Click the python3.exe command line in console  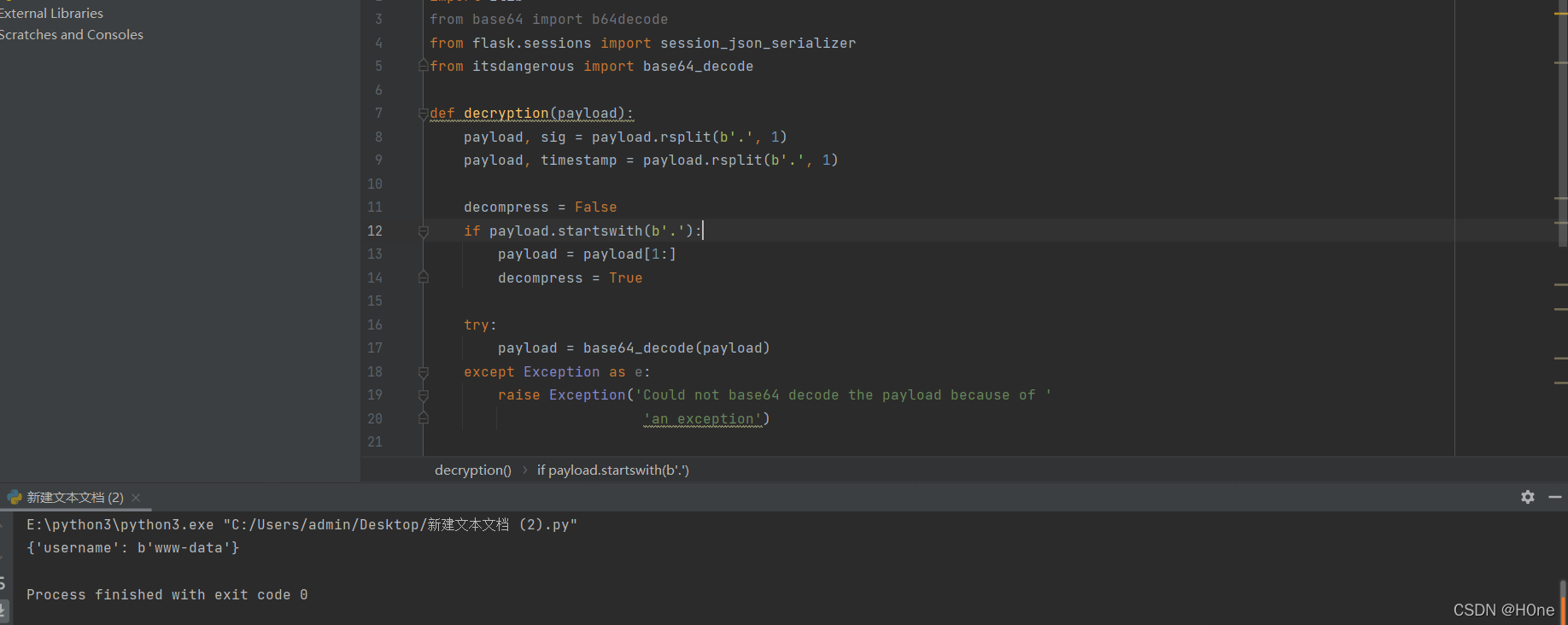(x=301, y=525)
